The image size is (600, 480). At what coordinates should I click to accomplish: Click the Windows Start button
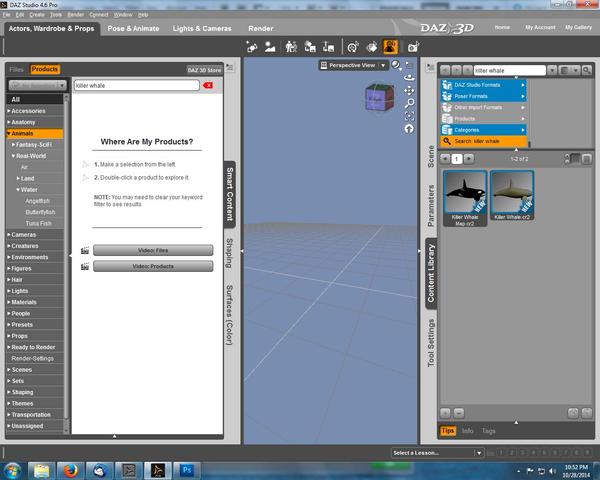coord(13,470)
